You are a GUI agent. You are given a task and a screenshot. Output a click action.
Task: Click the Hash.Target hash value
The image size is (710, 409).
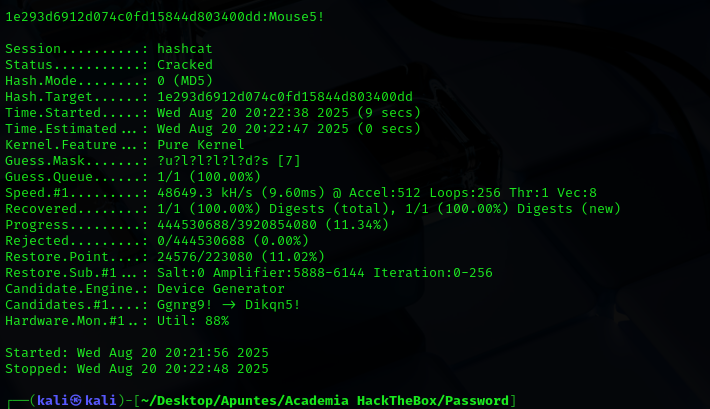pos(285,97)
